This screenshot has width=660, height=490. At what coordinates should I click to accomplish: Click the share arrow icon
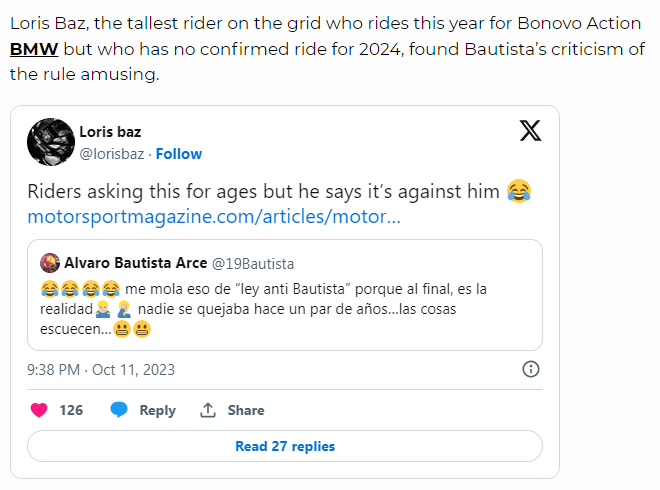coord(209,410)
